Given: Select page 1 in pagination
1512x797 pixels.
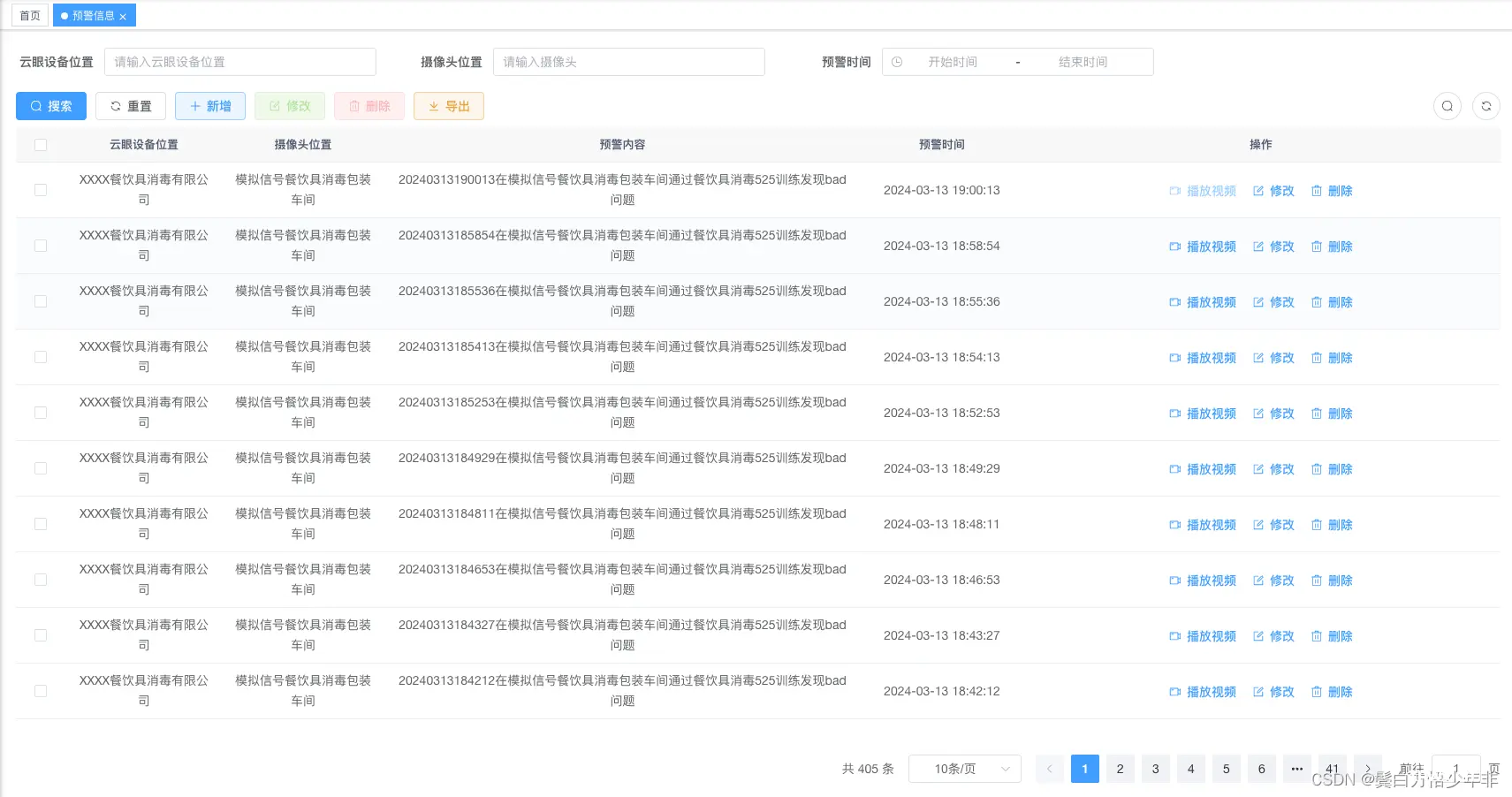Looking at the screenshot, I should 1085,769.
